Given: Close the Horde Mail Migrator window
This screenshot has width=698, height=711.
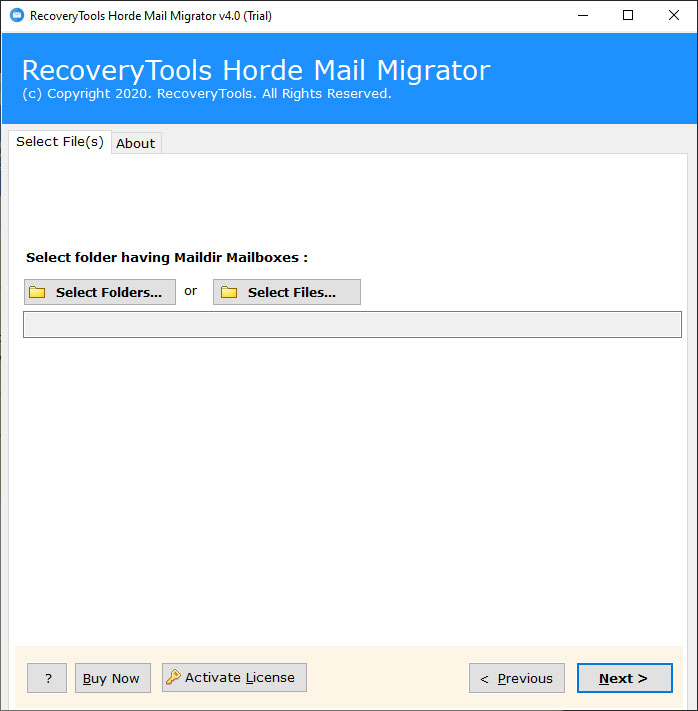Looking at the screenshot, I should coord(674,15).
